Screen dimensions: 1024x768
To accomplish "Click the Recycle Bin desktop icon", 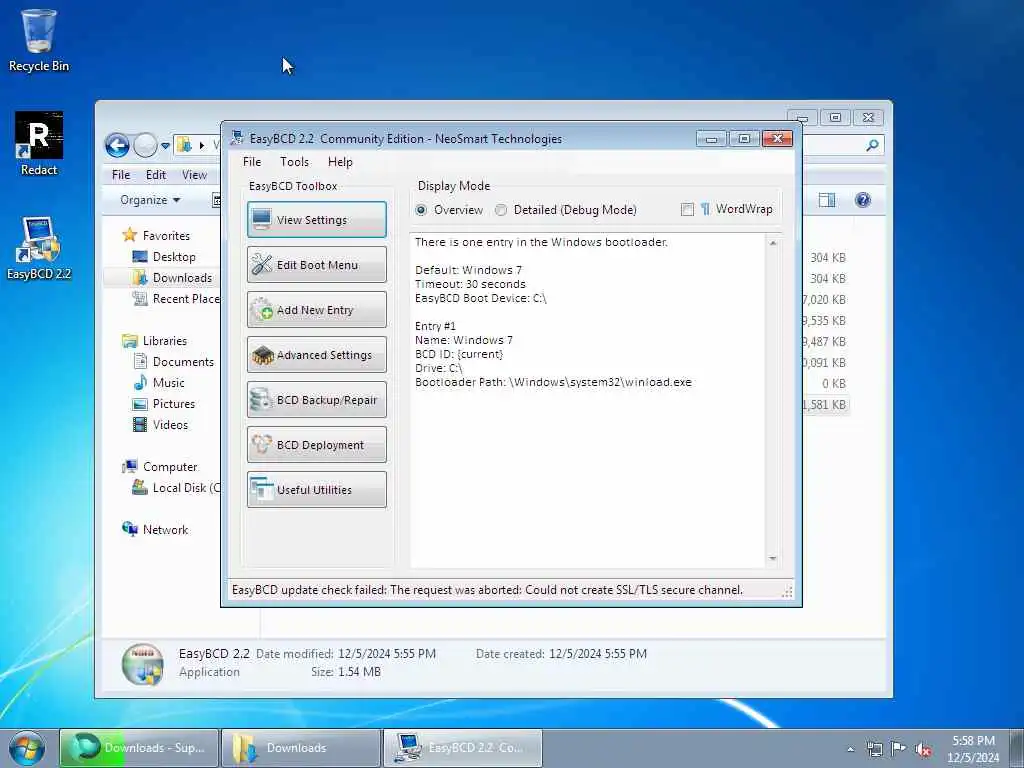I will tap(39, 40).
